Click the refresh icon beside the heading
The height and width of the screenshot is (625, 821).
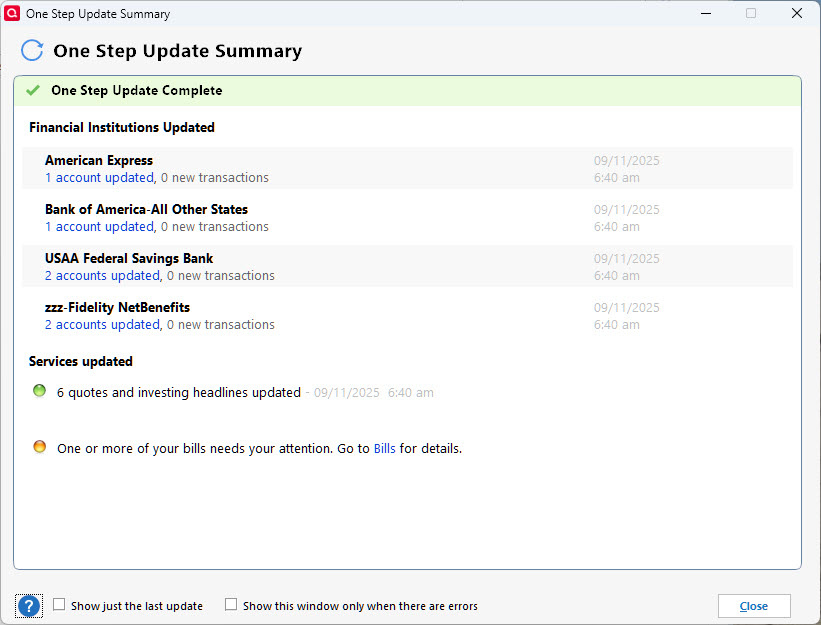pos(32,51)
